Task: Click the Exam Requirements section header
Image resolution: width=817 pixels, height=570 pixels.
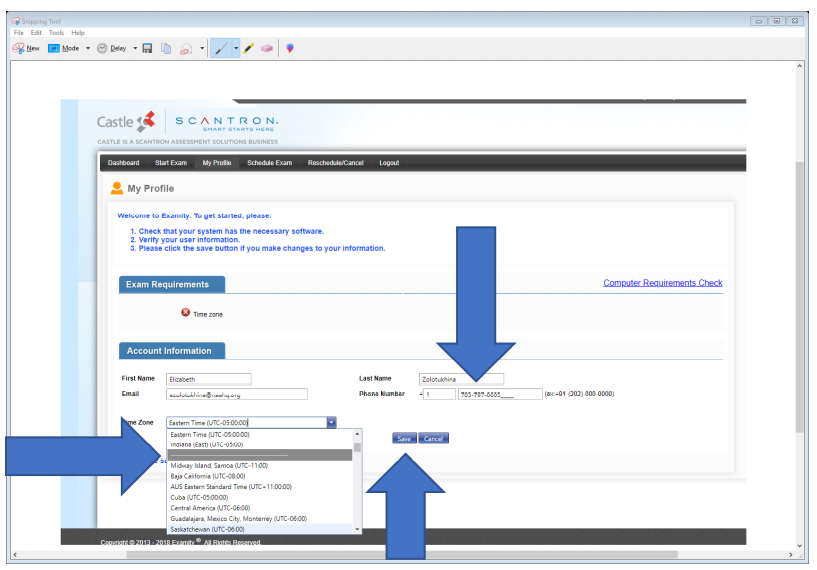Action: coord(172,284)
